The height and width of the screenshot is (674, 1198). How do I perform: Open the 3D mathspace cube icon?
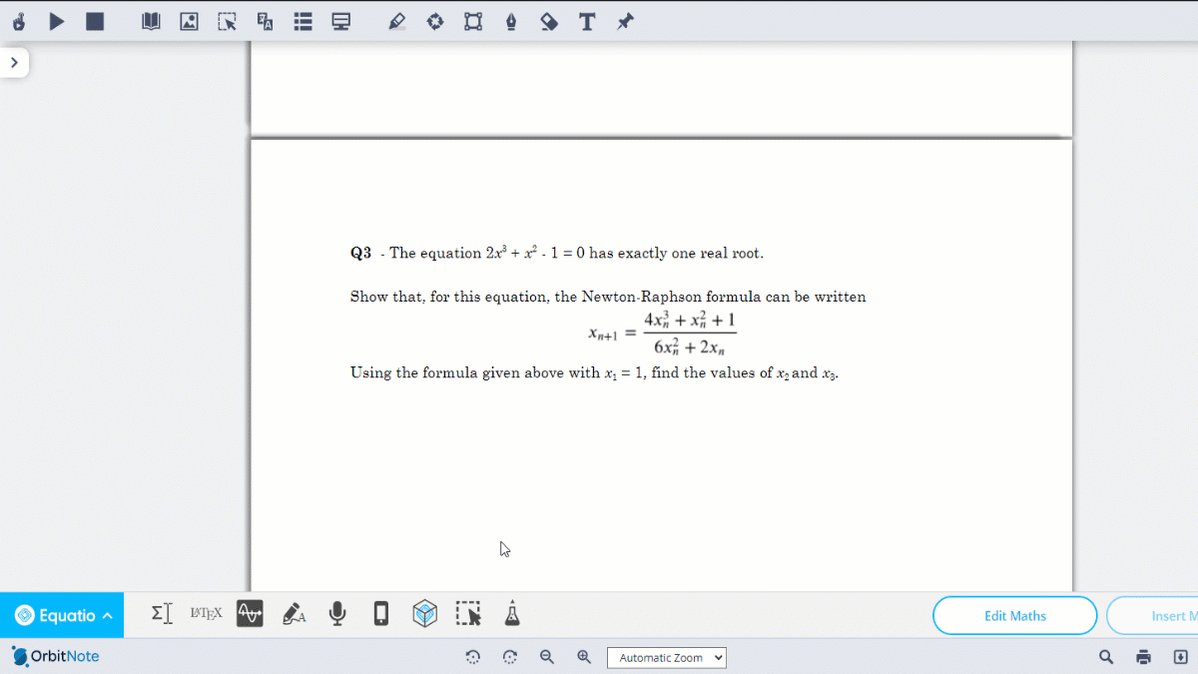tap(425, 614)
